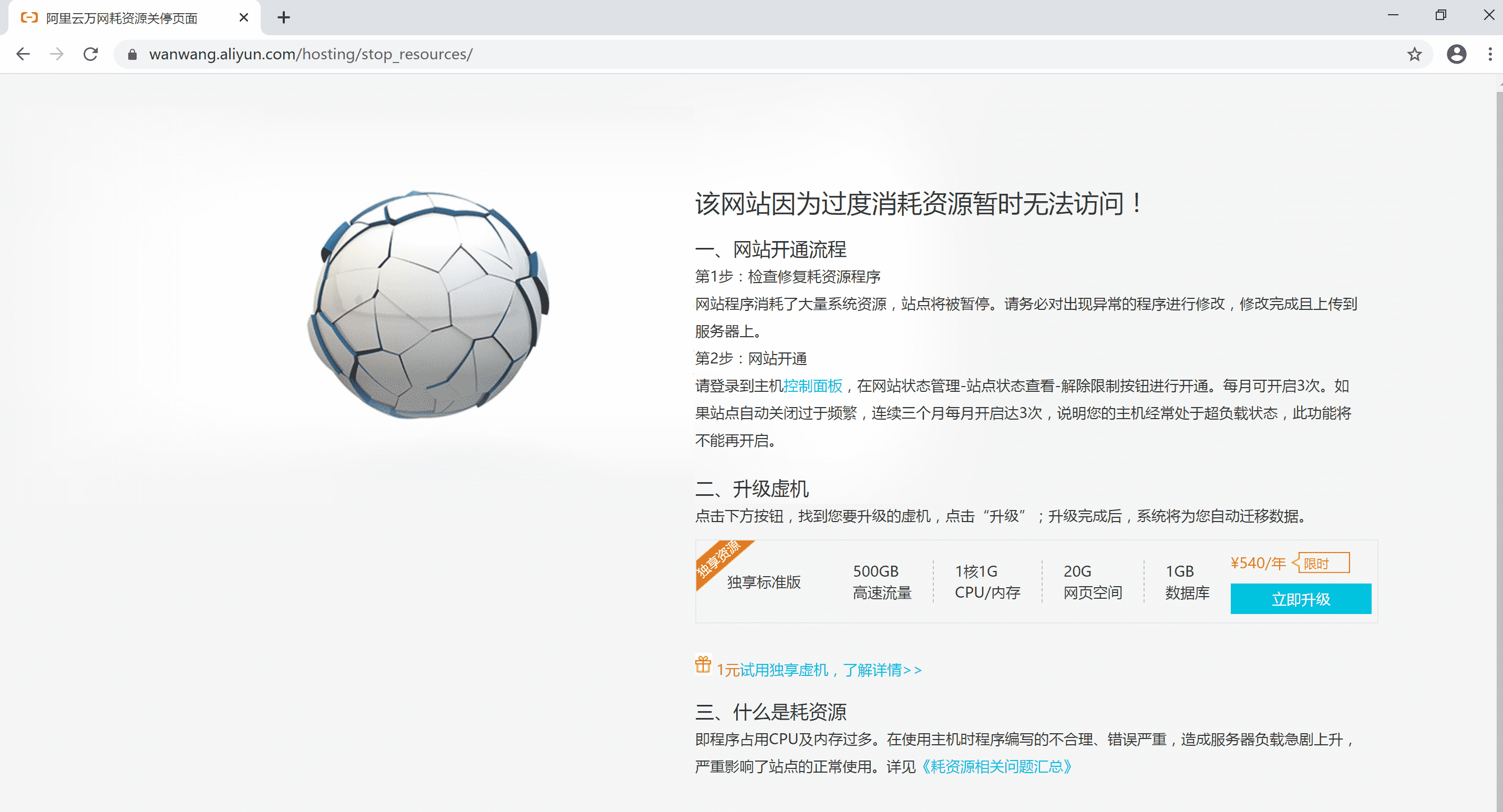The width and height of the screenshot is (1503, 812).
Task: Open Chrome three-dot menu
Action: (x=1489, y=54)
